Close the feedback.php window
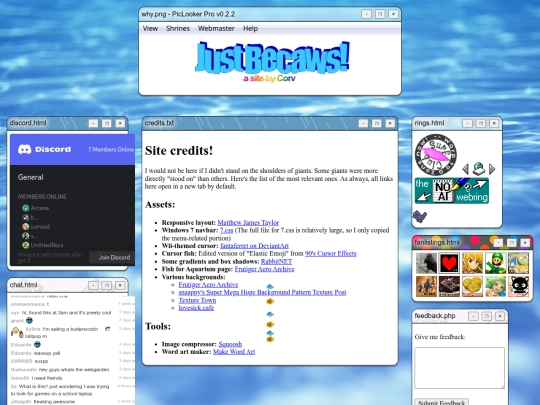Image resolution: width=540 pixels, height=405 pixels. [500, 316]
